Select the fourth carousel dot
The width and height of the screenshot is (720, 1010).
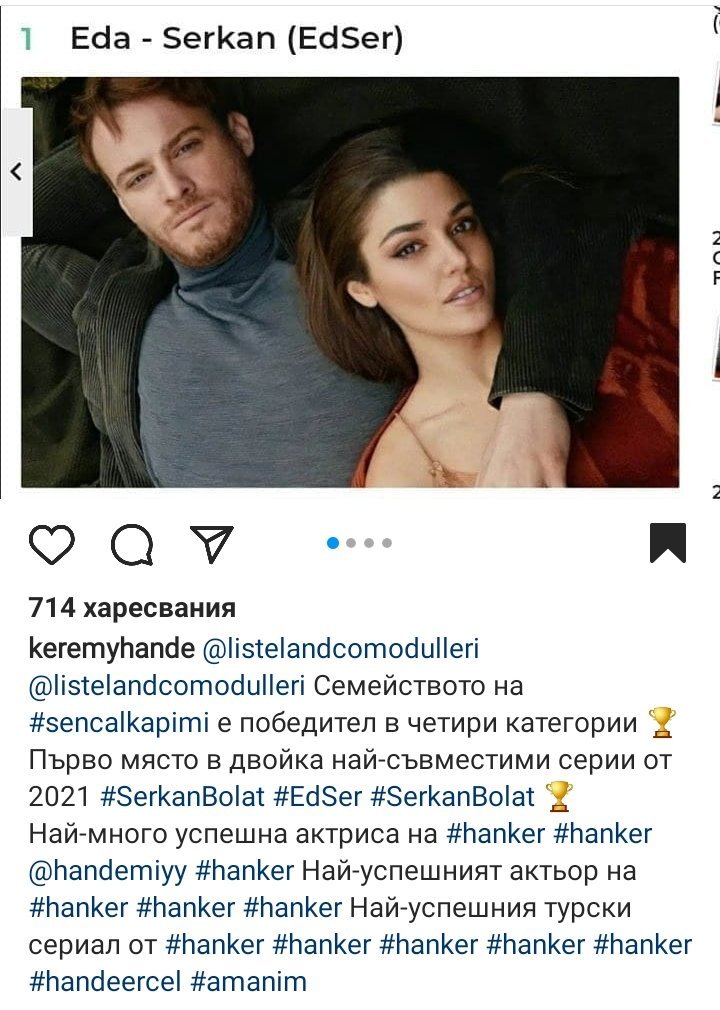(x=387, y=543)
